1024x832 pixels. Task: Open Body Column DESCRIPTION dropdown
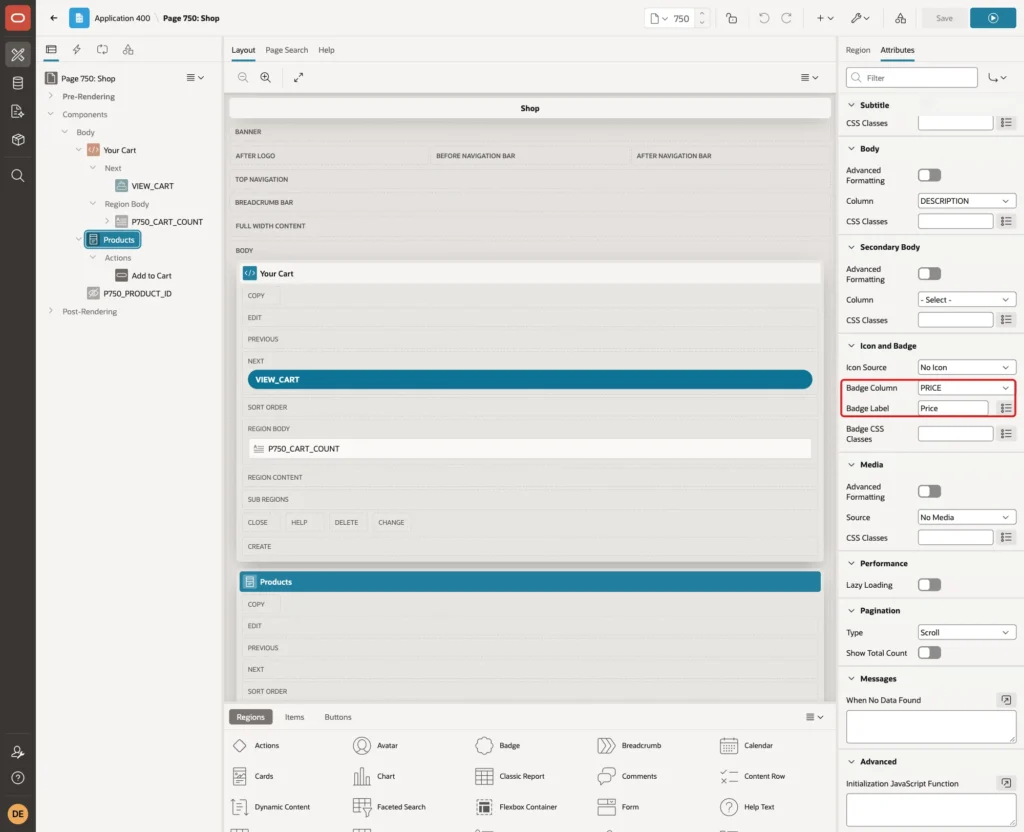(x=966, y=200)
